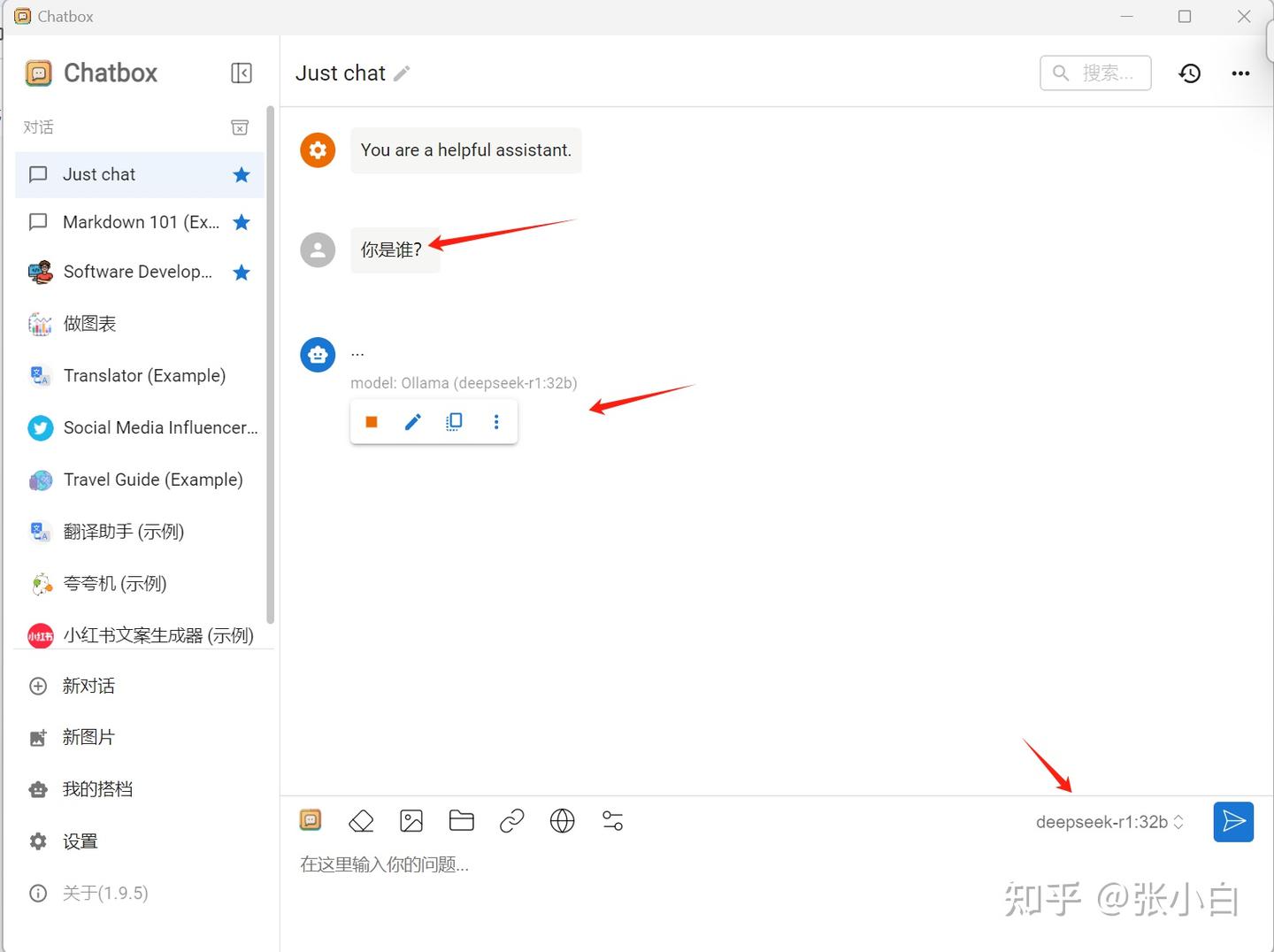
Task: Attach a link with the chain icon
Action: pyautogui.click(x=512, y=821)
